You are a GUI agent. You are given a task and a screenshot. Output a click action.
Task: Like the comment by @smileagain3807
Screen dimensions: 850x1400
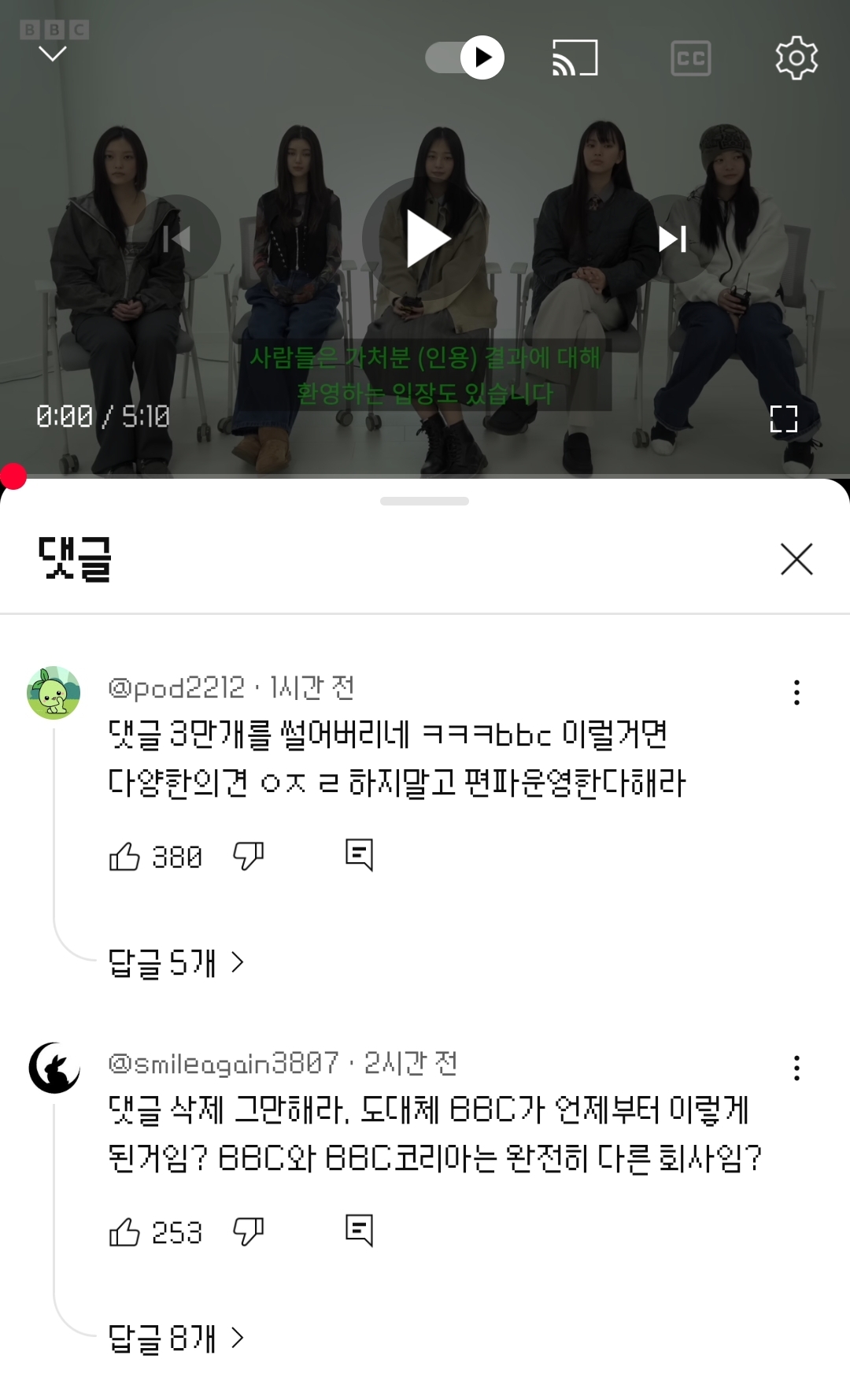[124, 1231]
